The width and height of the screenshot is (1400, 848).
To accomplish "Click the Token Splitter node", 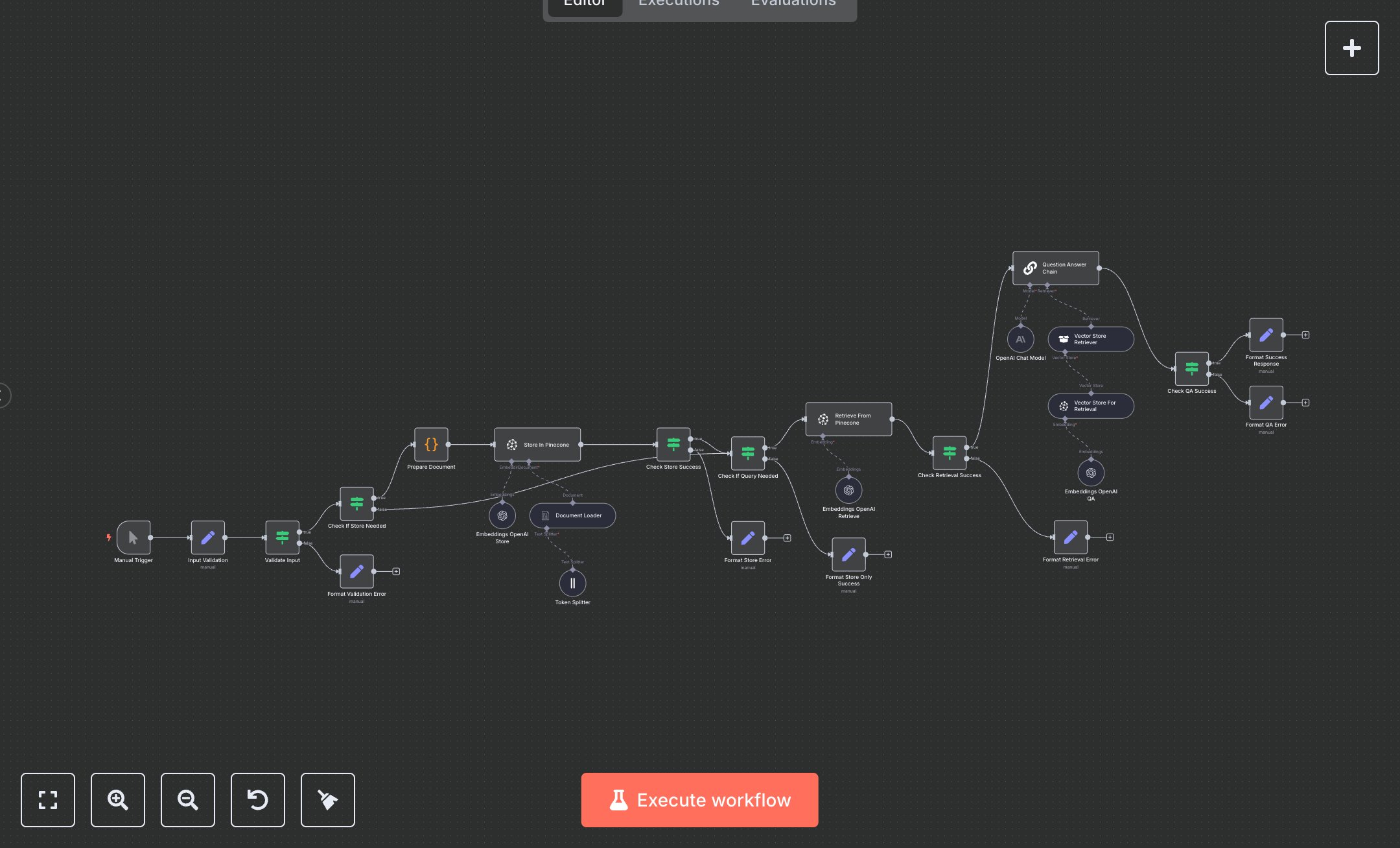I will 572,583.
